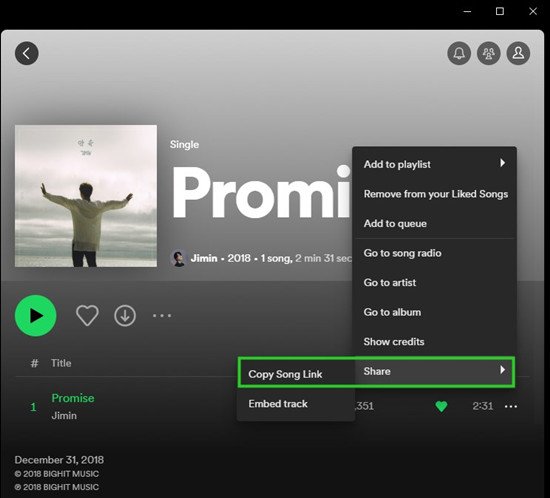Select Go to album in the context menu
Image resolution: width=550 pixels, height=498 pixels.
coord(434,312)
